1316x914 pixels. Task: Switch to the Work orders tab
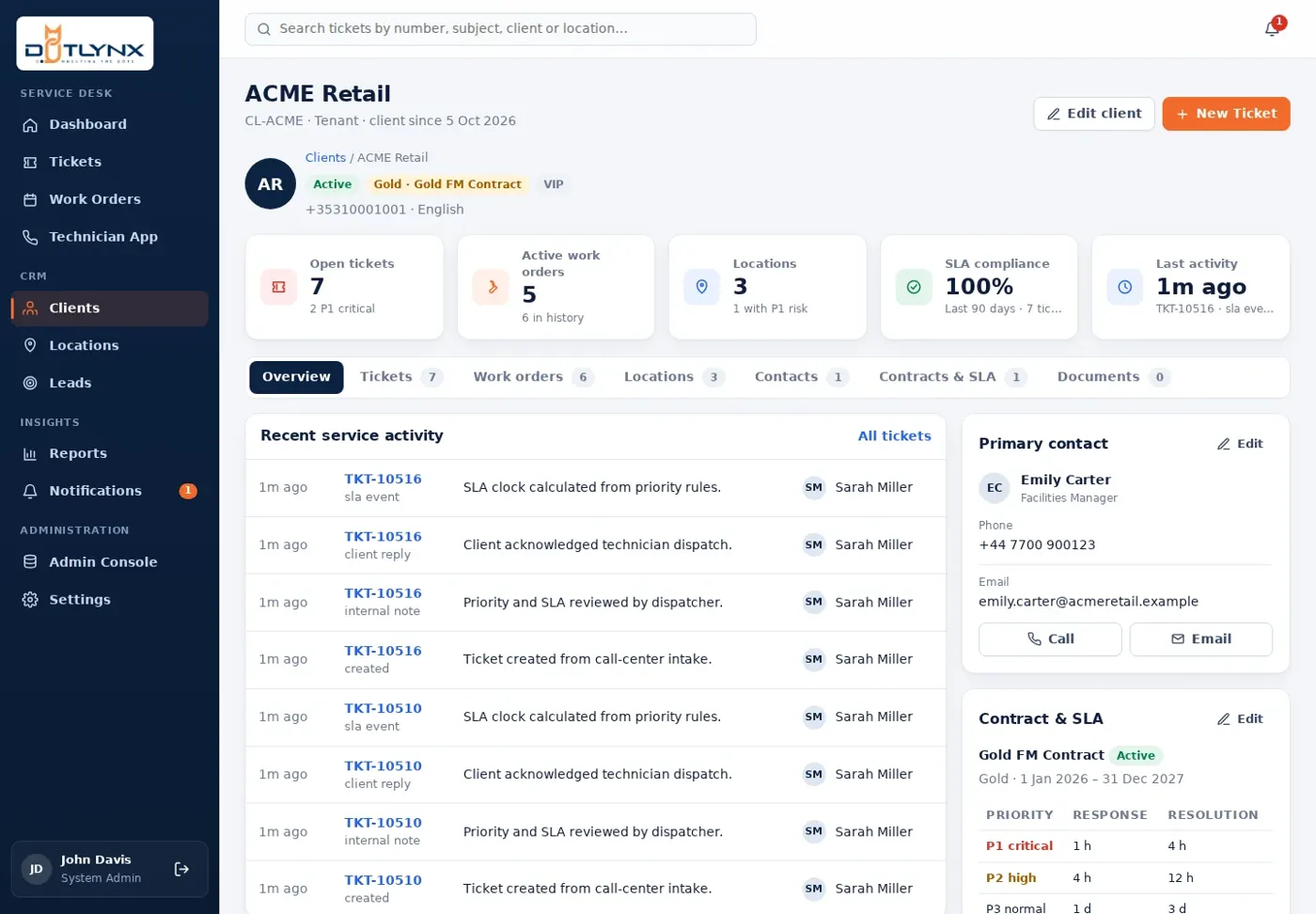[x=534, y=377]
